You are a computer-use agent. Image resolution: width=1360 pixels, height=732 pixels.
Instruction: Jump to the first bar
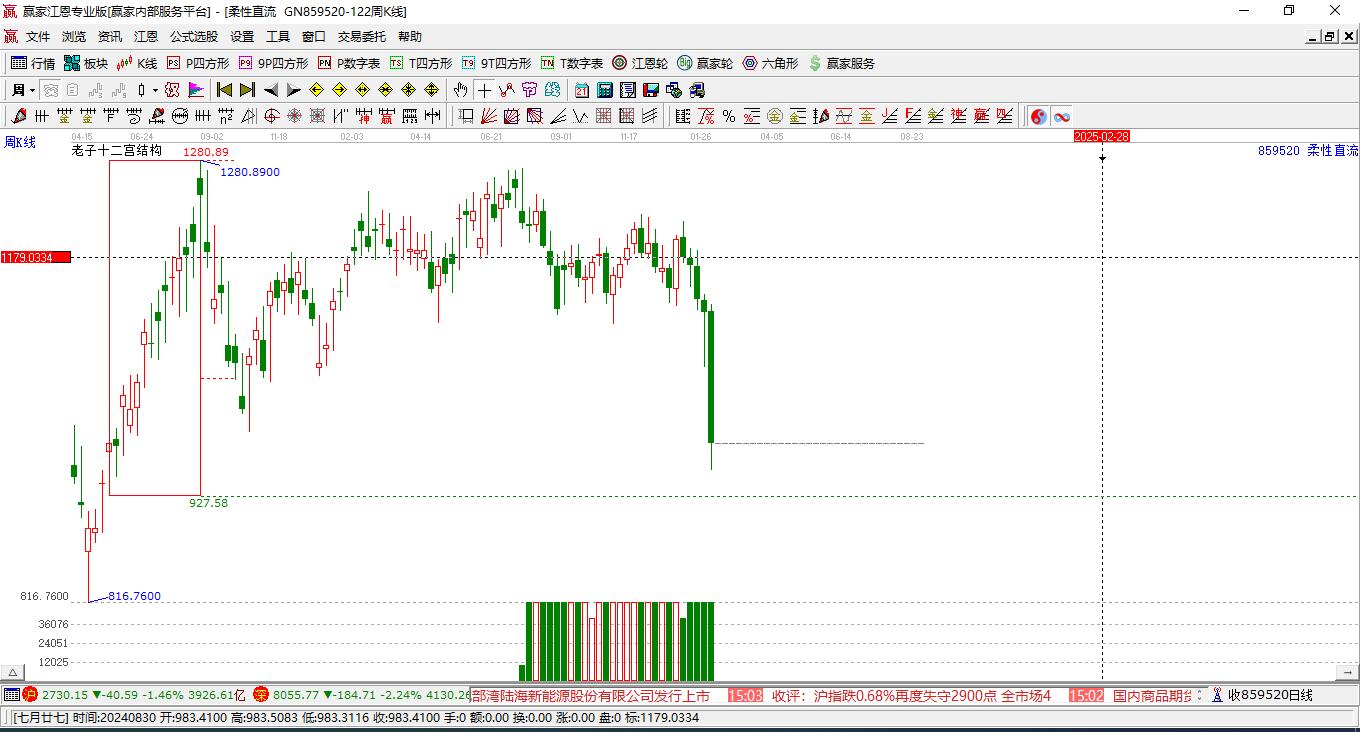coord(224,90)
